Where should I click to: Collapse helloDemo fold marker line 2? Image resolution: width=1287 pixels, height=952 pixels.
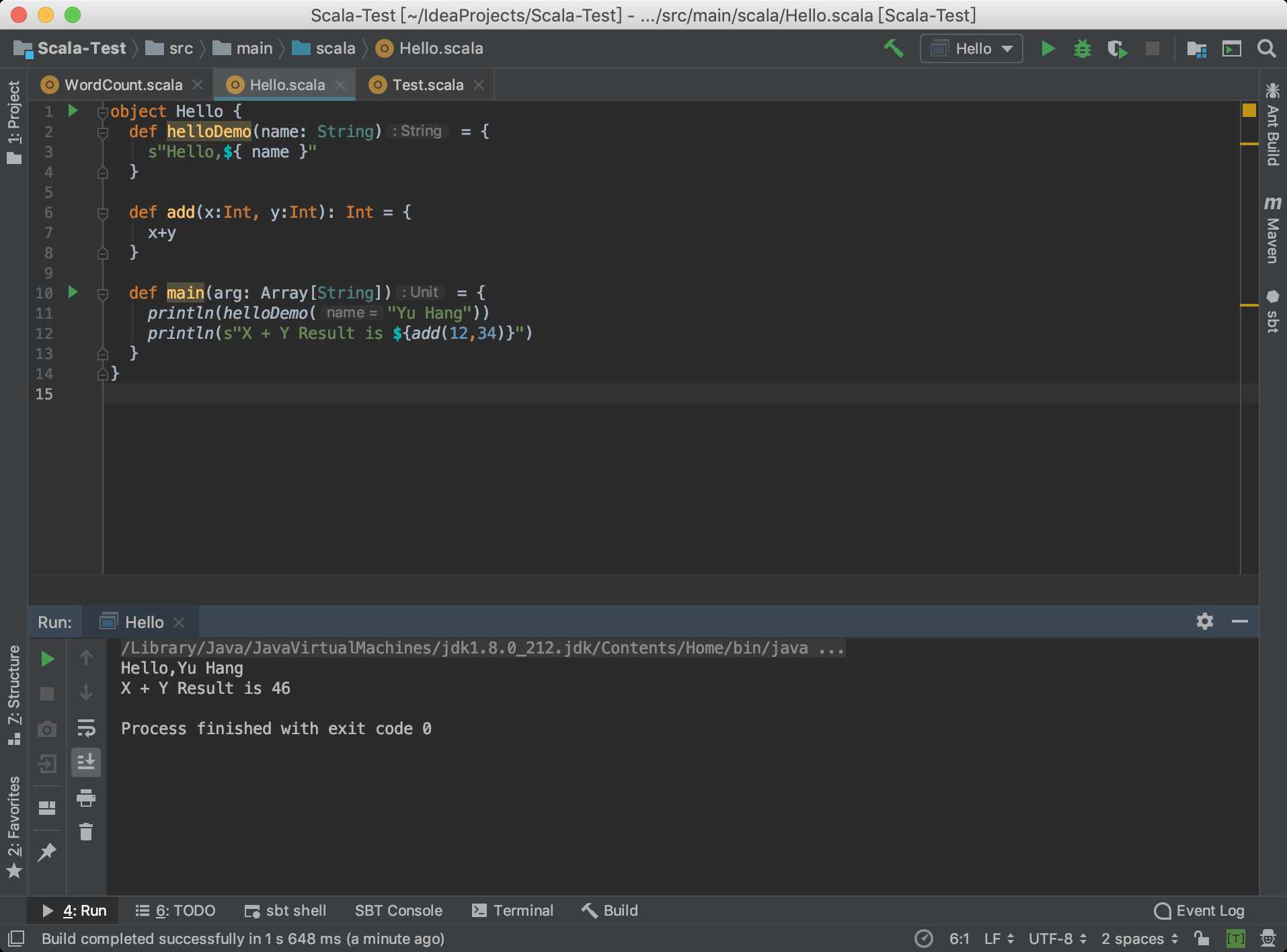coord(103,132)
